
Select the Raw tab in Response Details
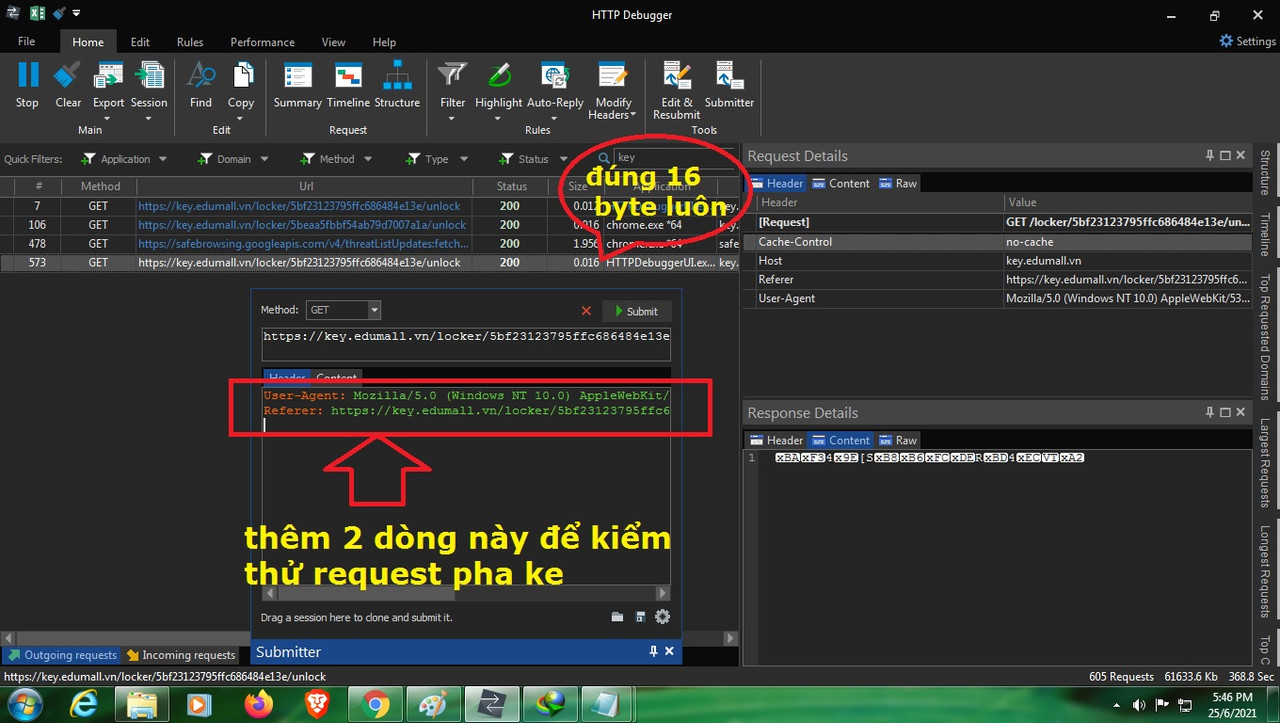click(x=898, y=440)
